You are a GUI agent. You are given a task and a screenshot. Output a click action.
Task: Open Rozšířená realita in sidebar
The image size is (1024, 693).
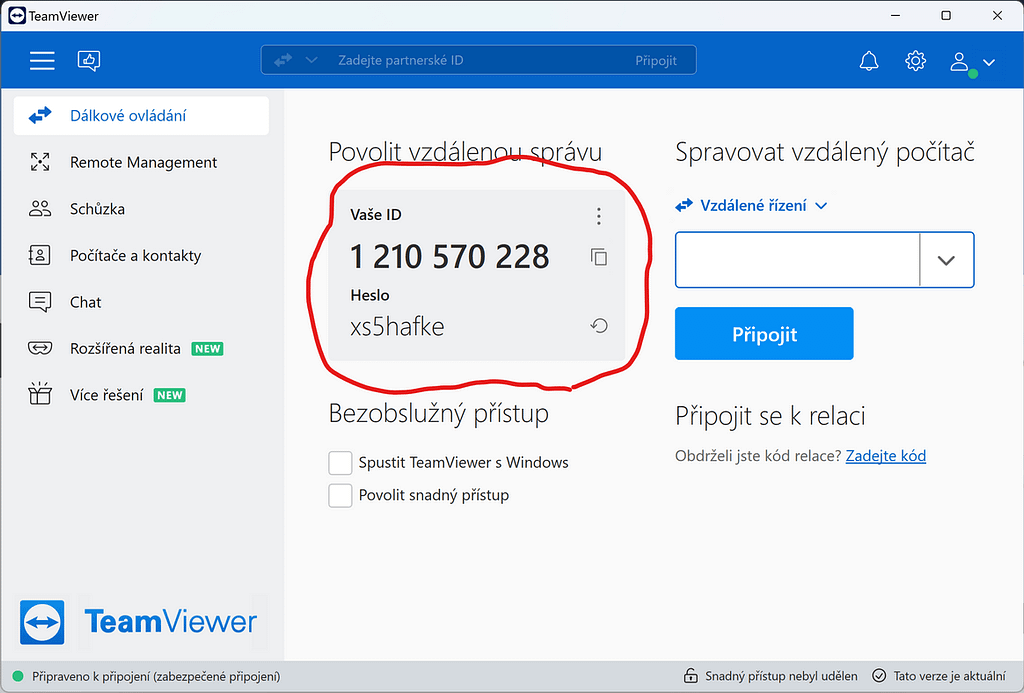141,348
